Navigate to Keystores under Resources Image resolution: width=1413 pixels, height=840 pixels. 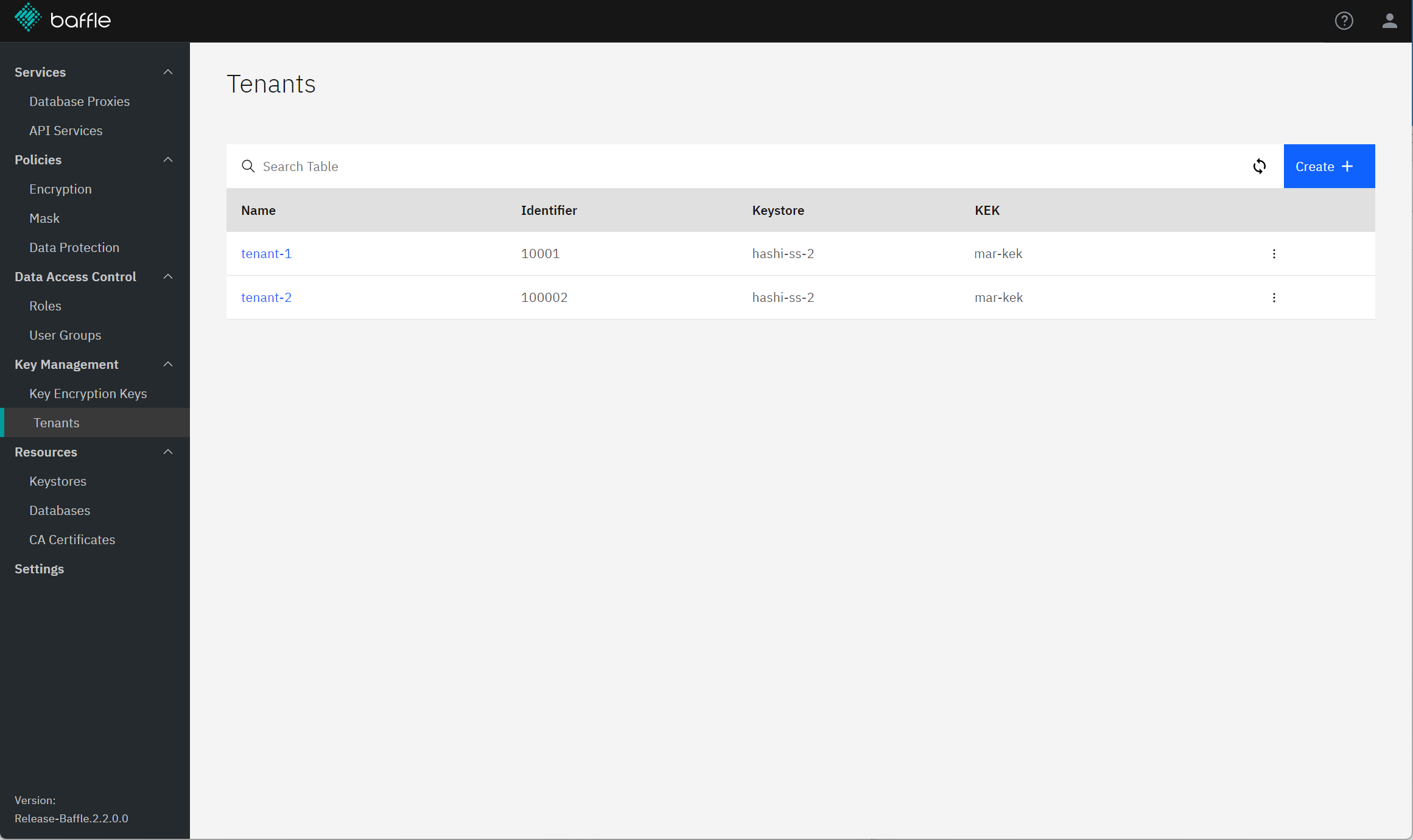tap(57, 480)
